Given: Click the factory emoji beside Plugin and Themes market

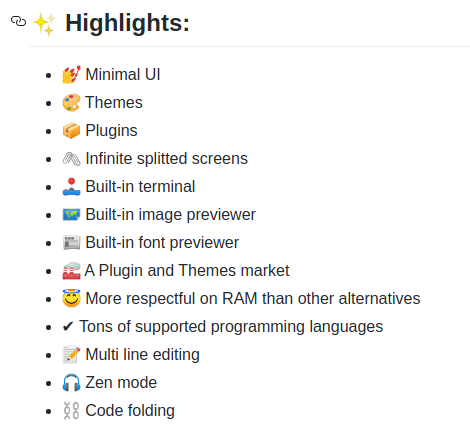Looking at the screenshot, I should [x=71, y=270].
